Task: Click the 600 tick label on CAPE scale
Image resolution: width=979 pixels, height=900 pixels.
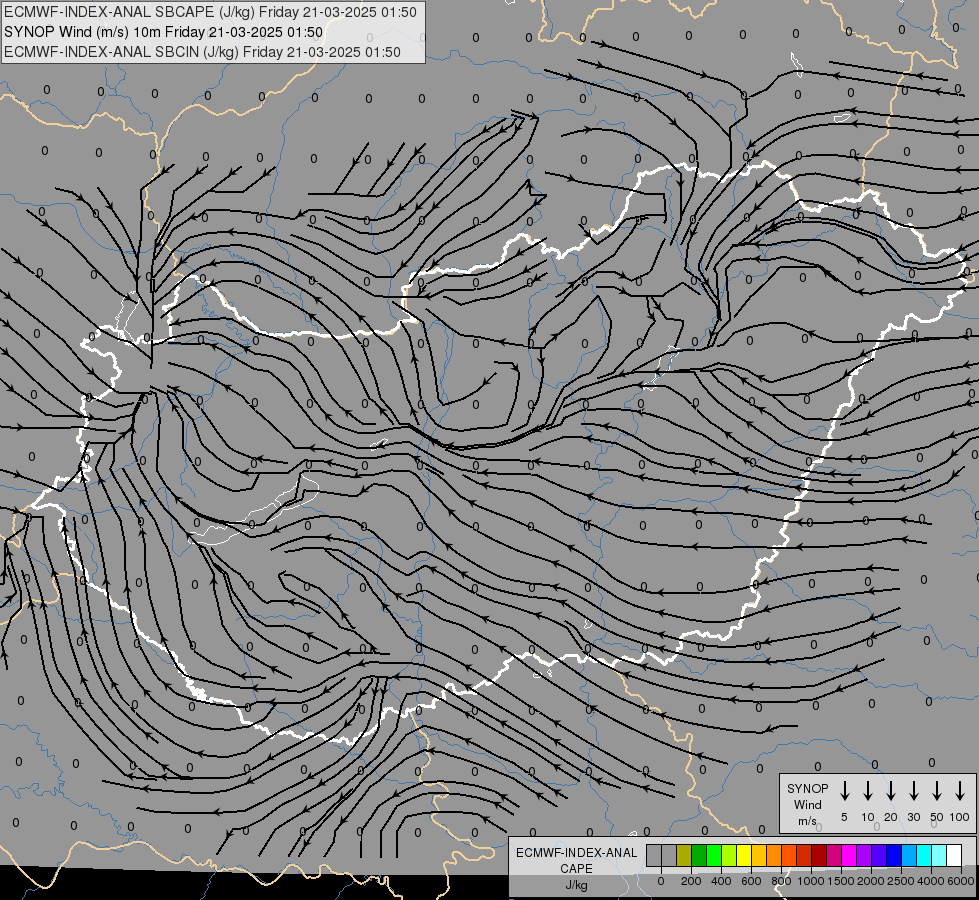Action: point(751,881)
